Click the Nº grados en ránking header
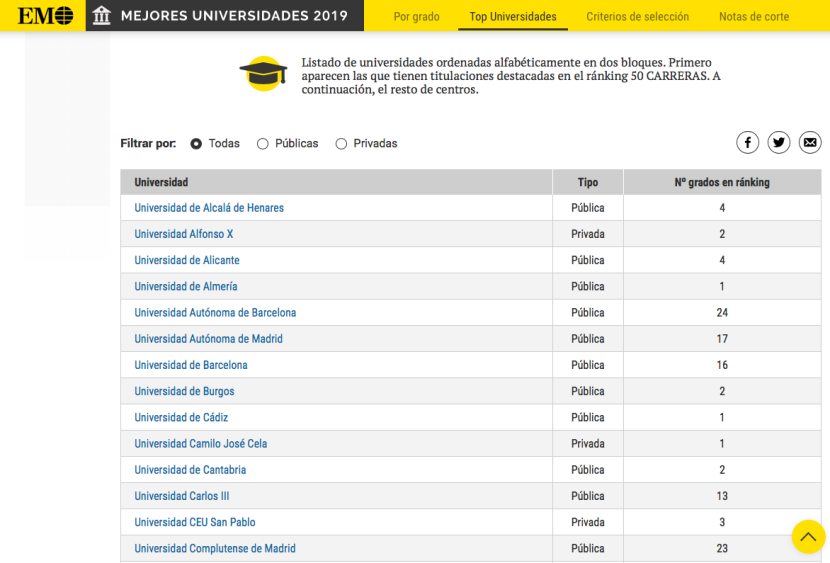 click(x=722, y=183)
